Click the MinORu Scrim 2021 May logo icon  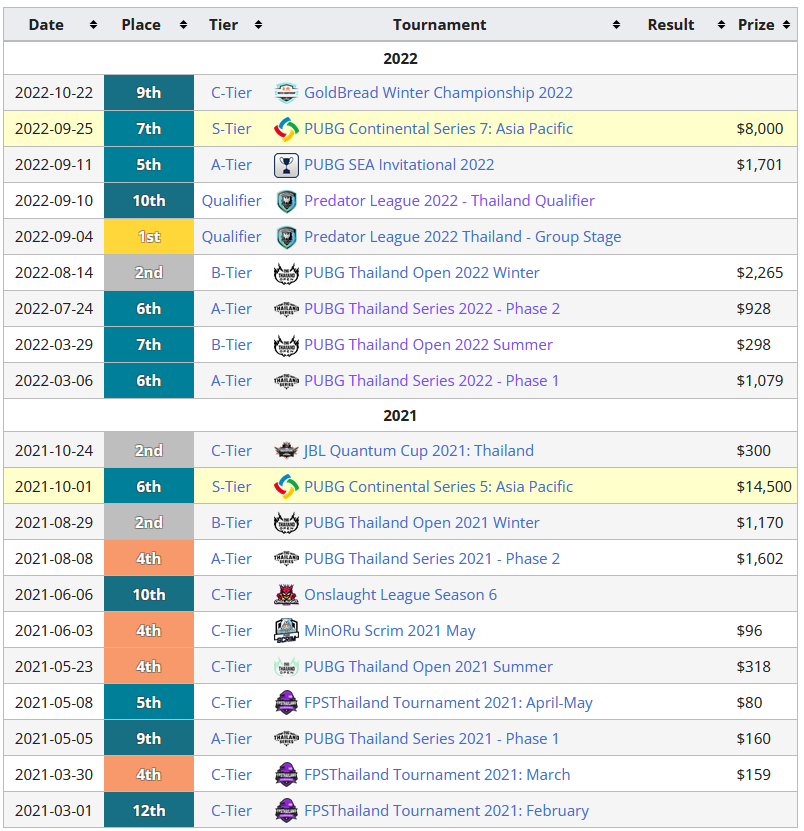click(x=286, y=631)
